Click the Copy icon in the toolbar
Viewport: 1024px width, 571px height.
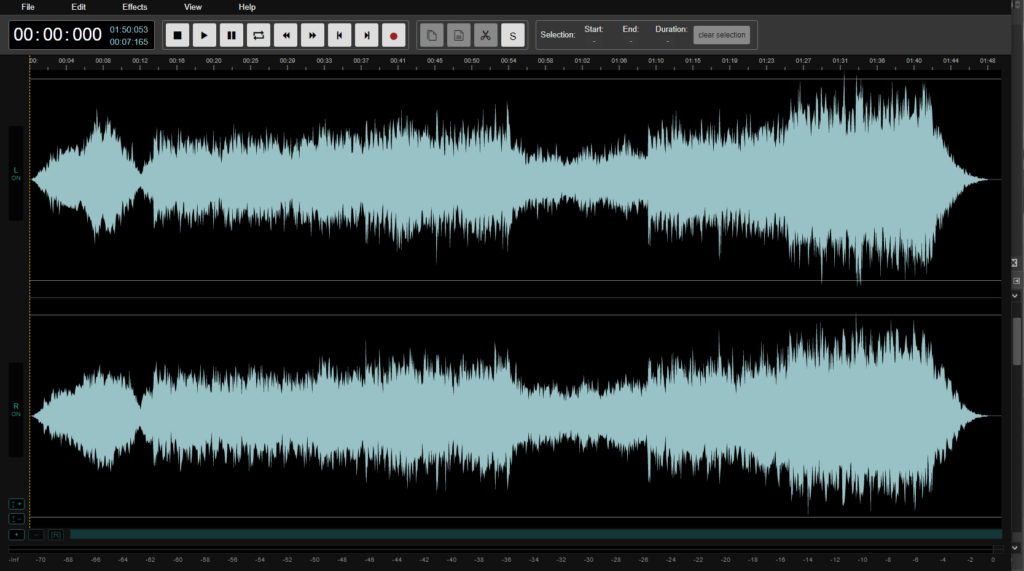431,36
